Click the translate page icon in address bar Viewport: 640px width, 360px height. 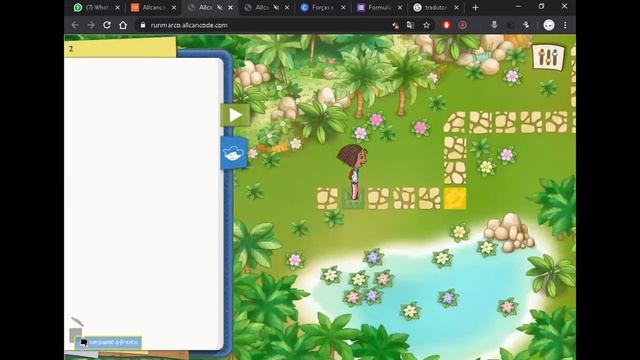click(410, 25)
